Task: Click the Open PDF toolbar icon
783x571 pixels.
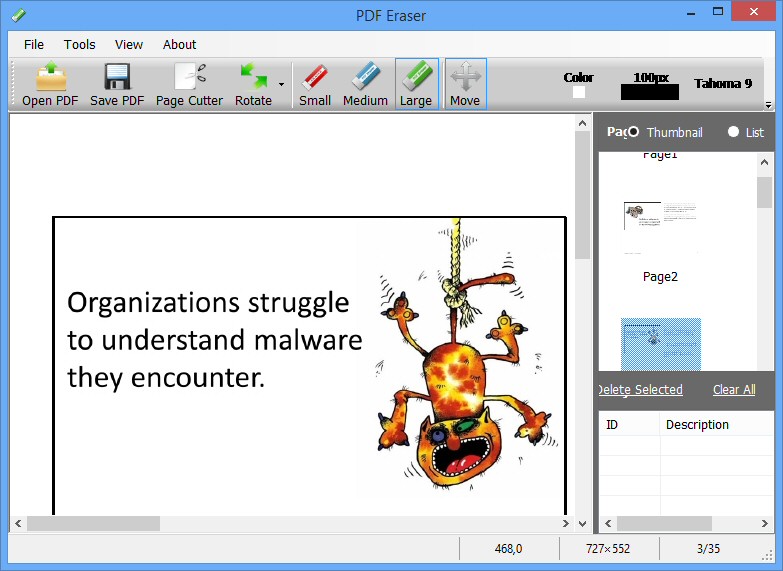Action: point(50,84)
